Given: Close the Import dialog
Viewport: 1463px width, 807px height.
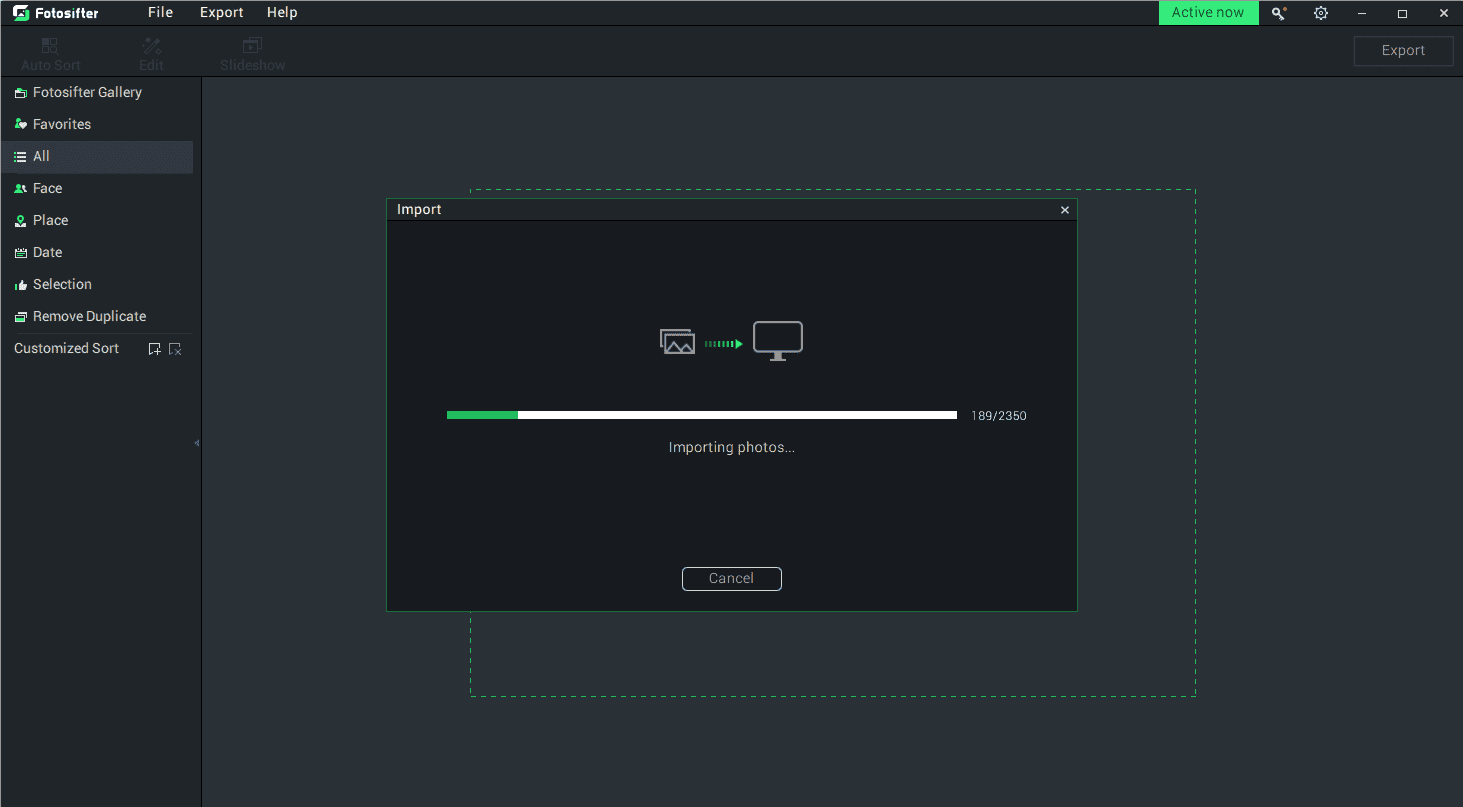Looking at the screenshot, I should point(1064,210).
